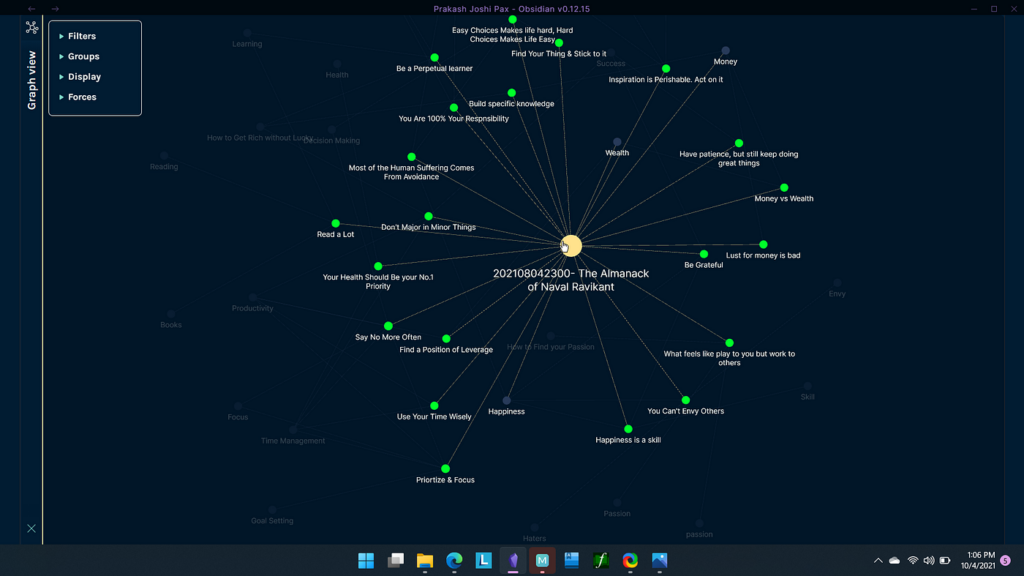
Task: Open the notification count badge
Action: pos(1005,560)
